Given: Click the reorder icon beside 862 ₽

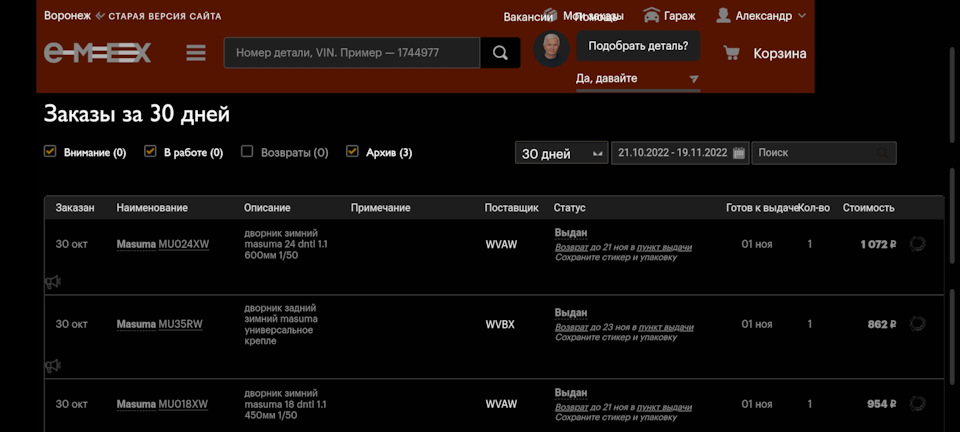Looking at the screenshot, I should pyautogui.click(x=917, y=324).
